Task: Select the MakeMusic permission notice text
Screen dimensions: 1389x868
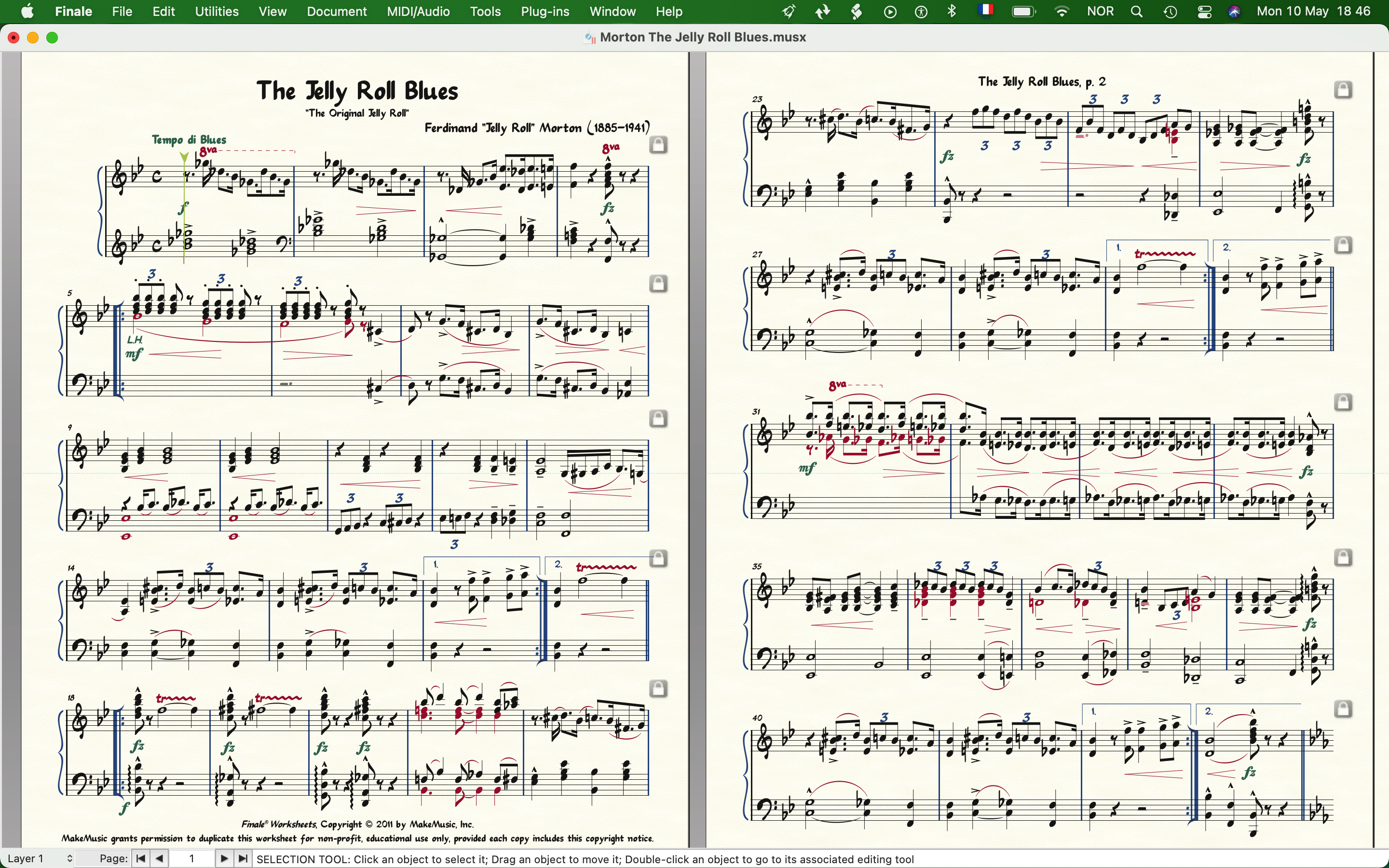Action: (357, 839)
